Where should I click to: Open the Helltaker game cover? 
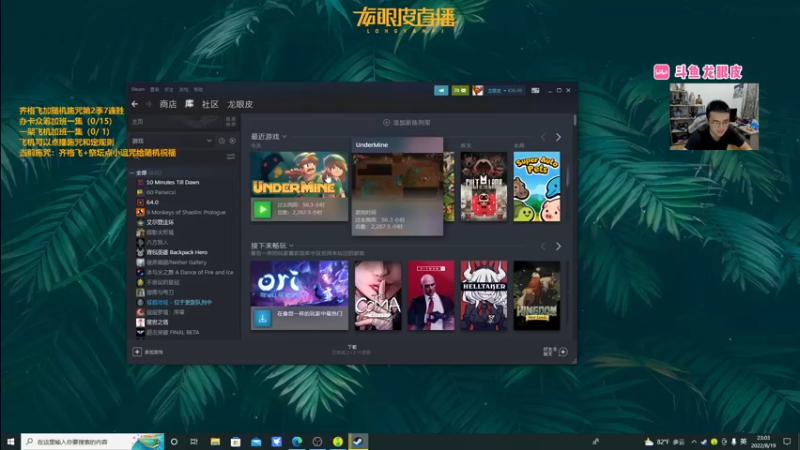484,295
